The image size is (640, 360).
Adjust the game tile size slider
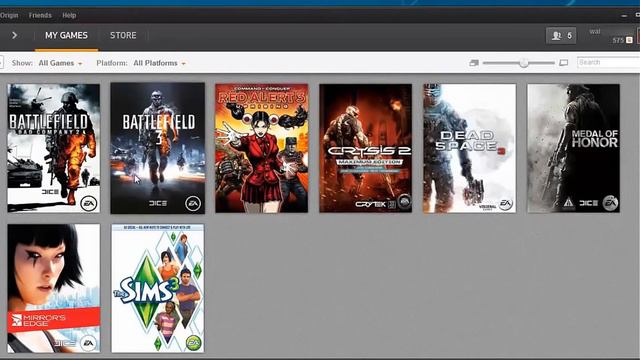tap(524, 63)
